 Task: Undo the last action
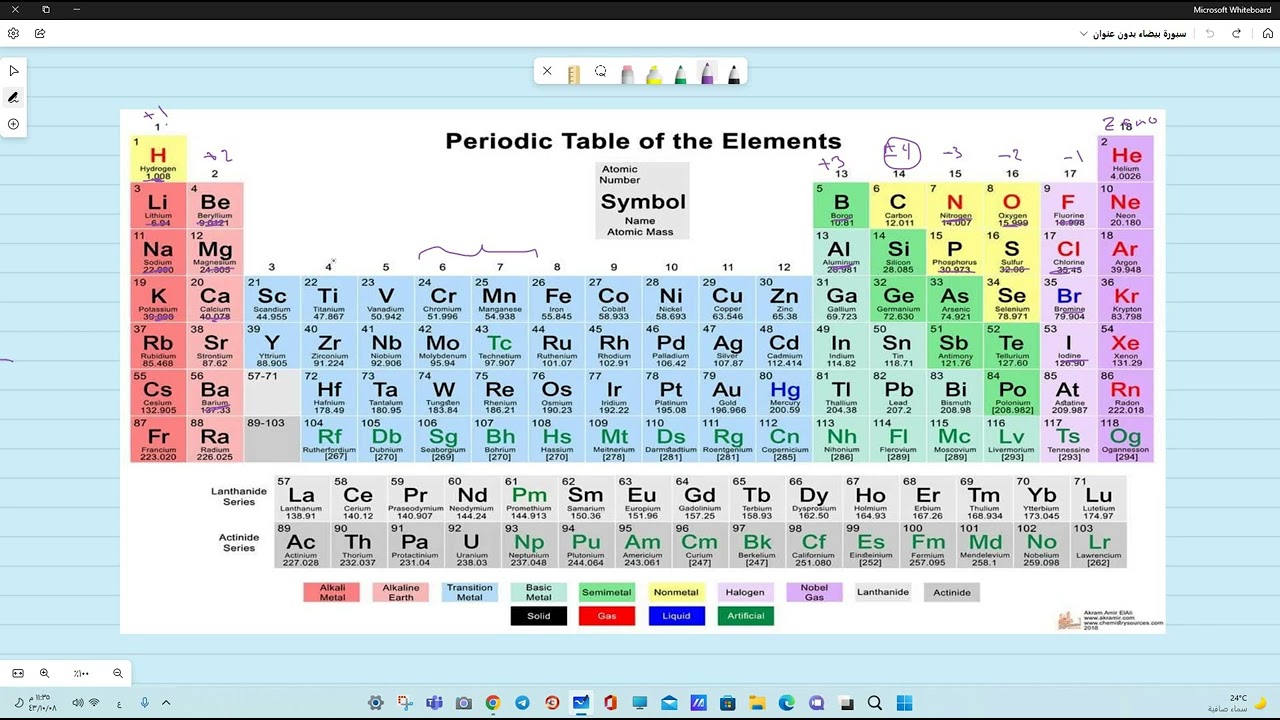(1210, 33)
